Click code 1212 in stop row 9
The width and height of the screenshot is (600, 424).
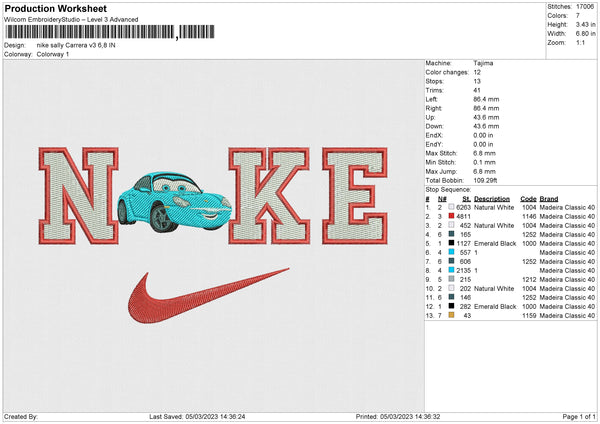pos(529,279)
